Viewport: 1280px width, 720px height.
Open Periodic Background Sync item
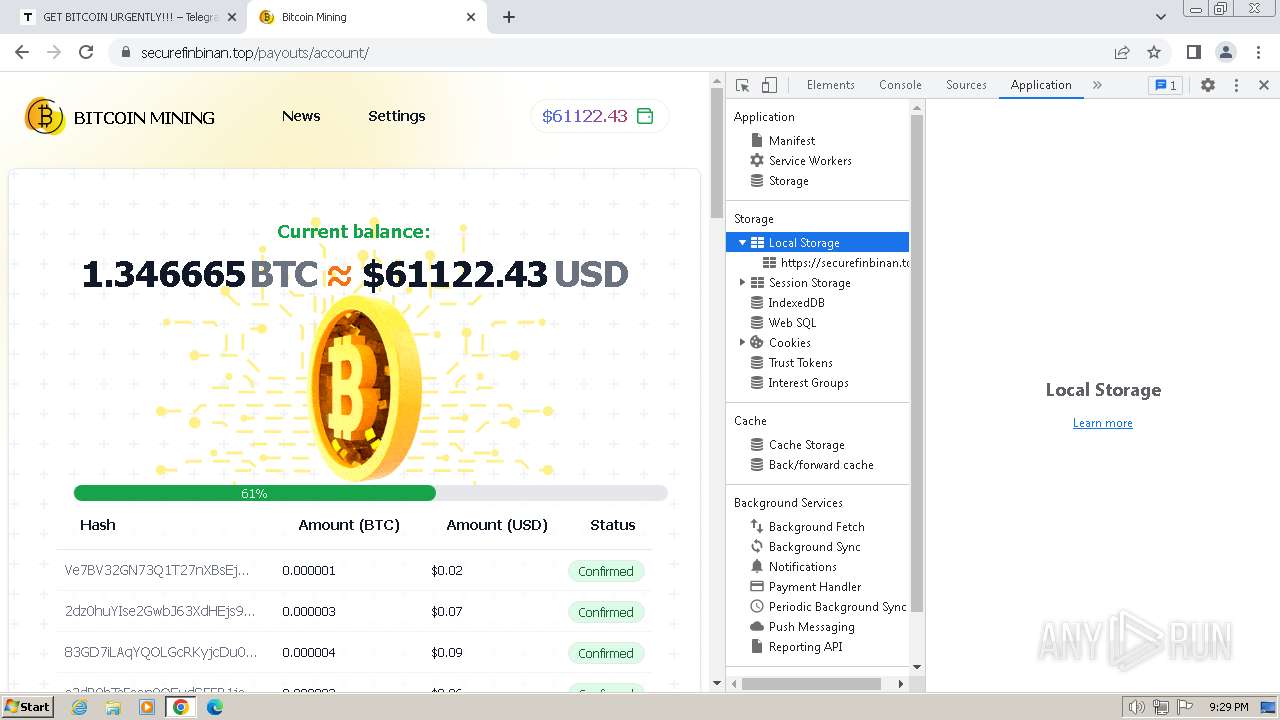(837, 607)
